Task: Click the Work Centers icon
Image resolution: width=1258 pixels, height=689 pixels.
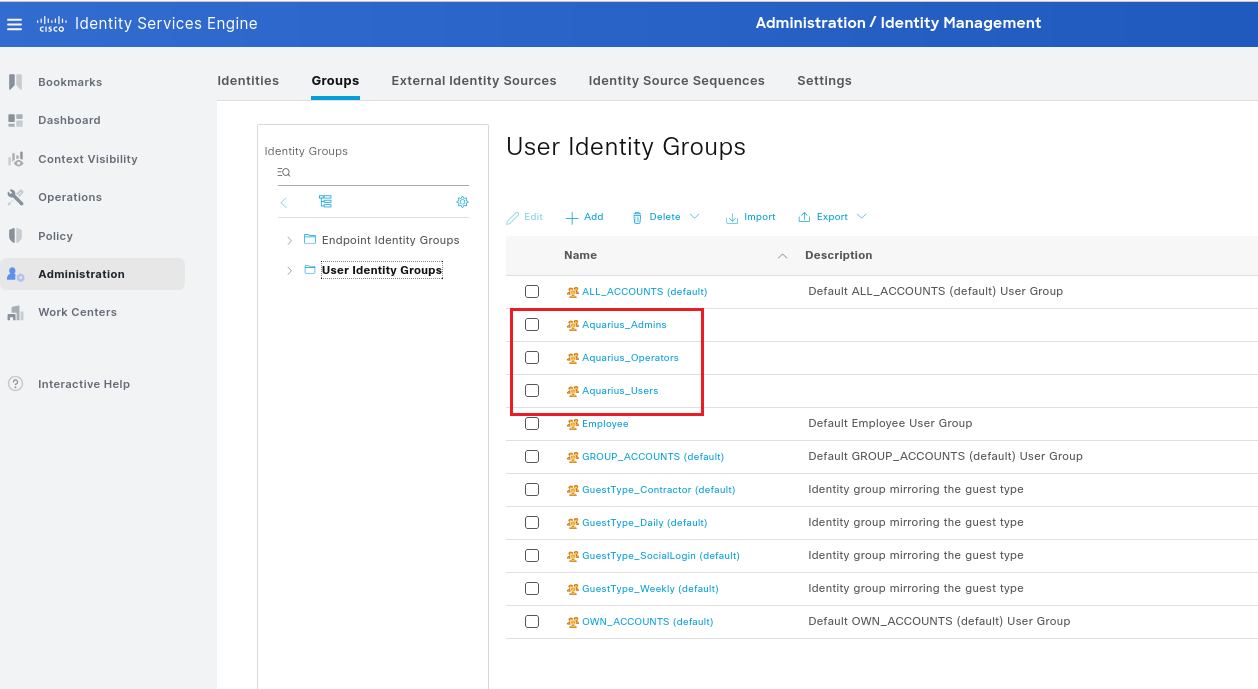Action: click(x=15, y=312)
